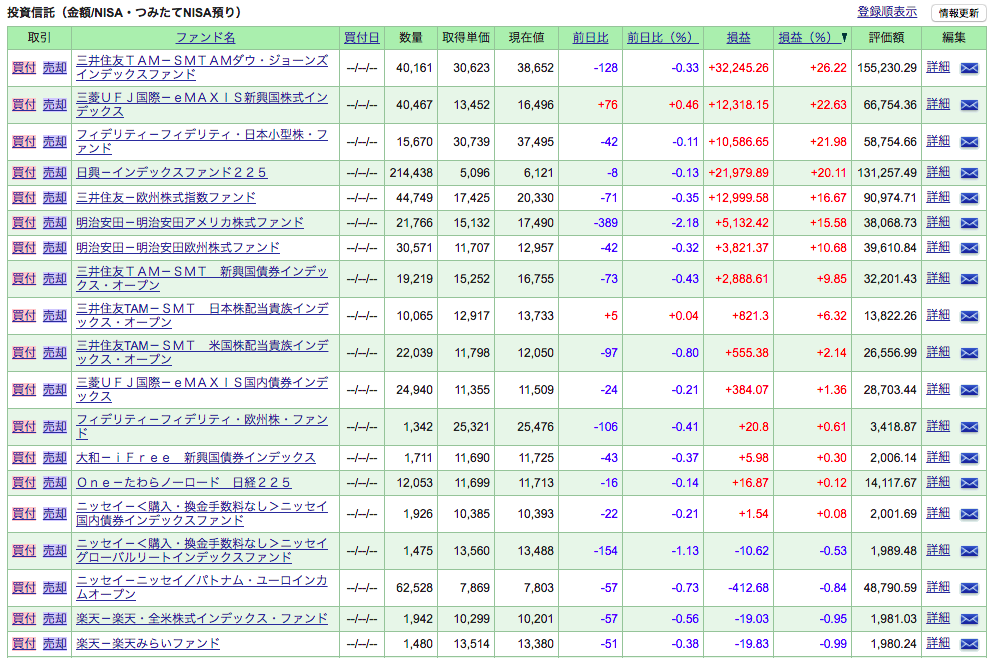996x658 pixels.
Task: Open 日興-インデックスファンド225 fund link
Action: click(x=172, y=173)
